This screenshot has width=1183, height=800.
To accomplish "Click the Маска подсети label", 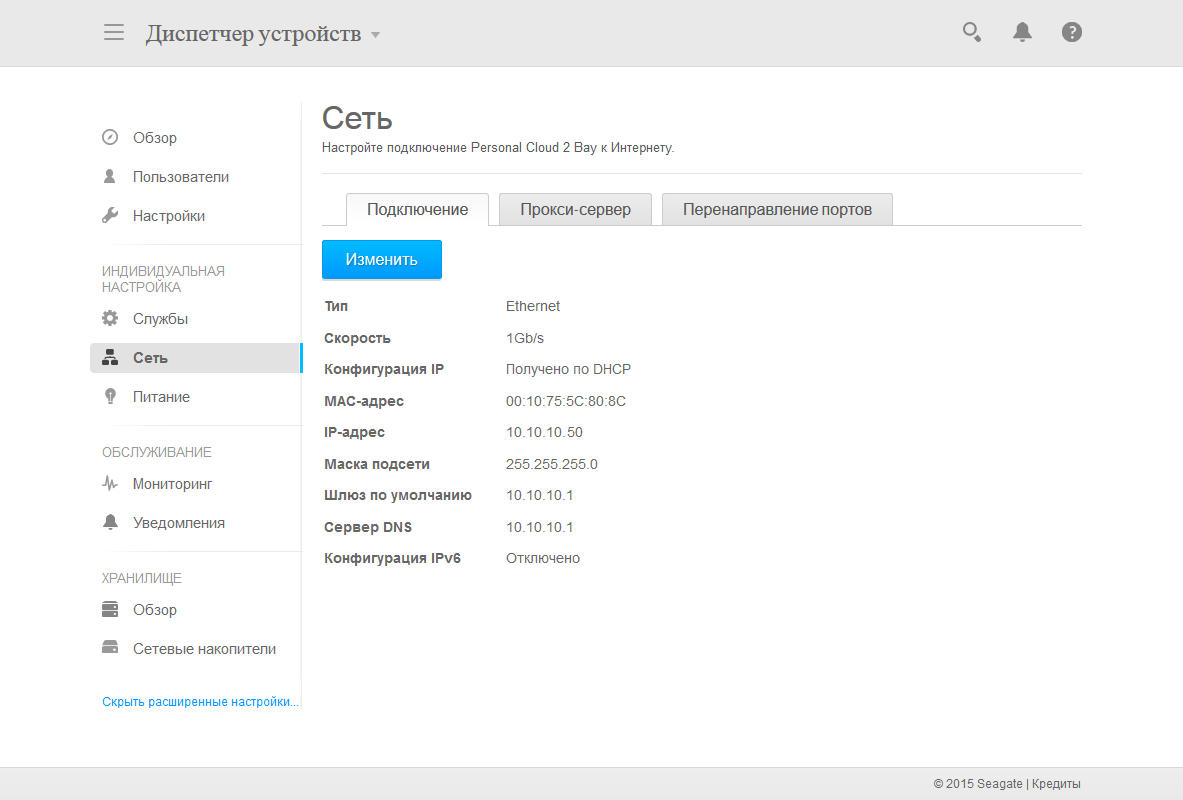I will coord(376,464).
